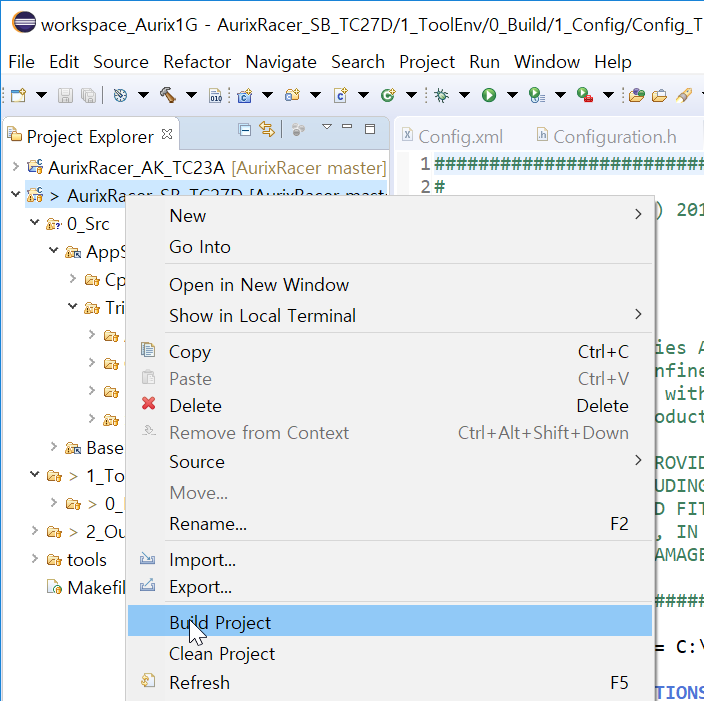
Task: Open the Navigate menu
Action: tap(281, 62)
